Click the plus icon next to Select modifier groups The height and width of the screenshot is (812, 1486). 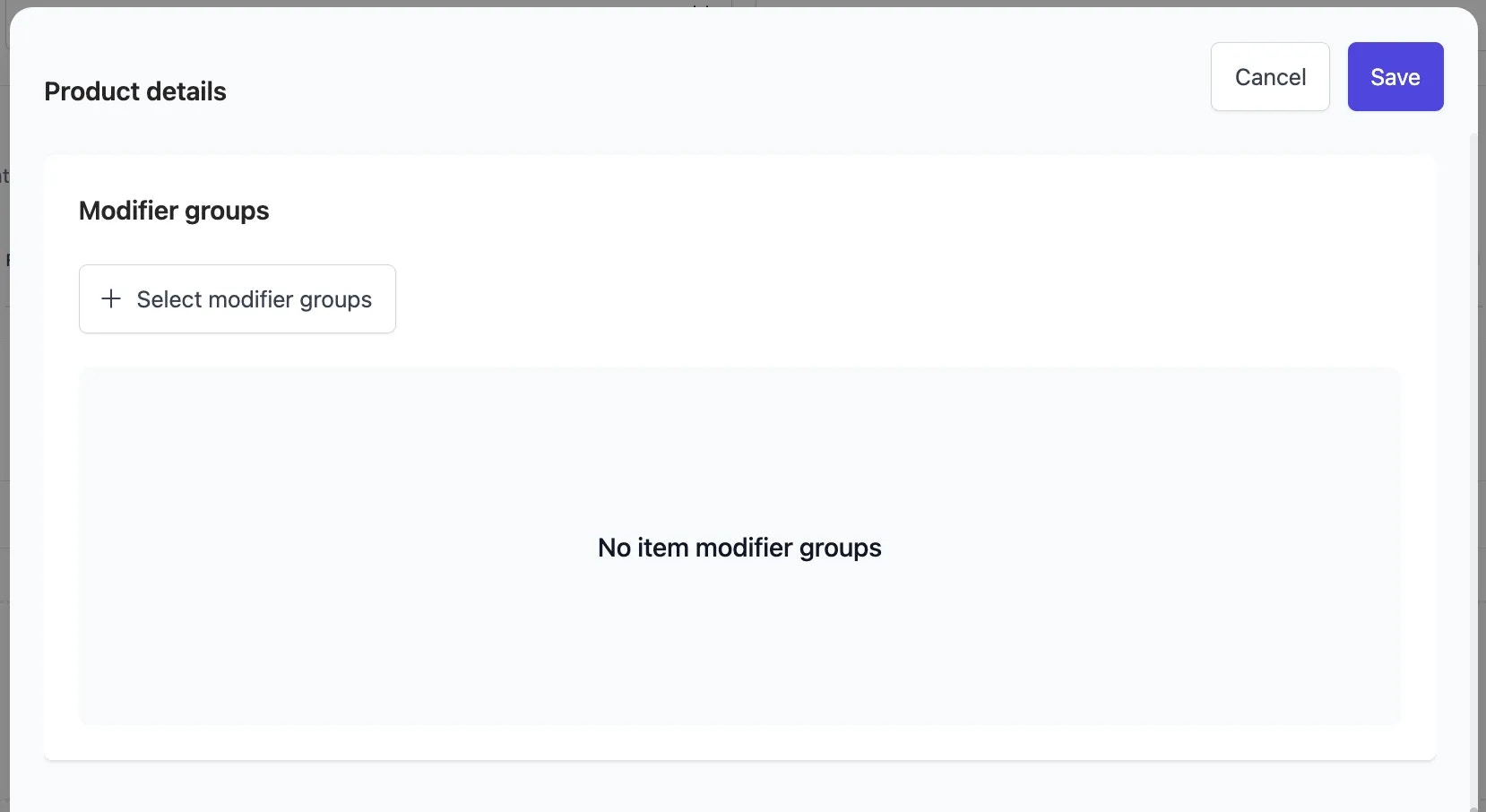coord(110,298)
